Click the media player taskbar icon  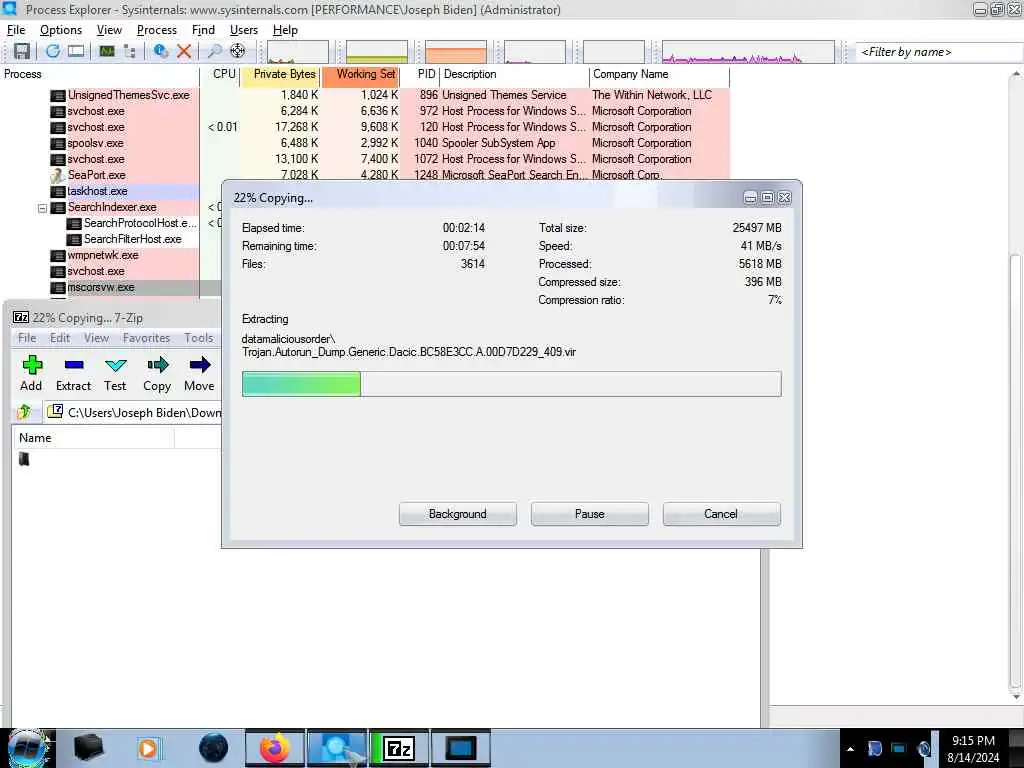(148, 748)
